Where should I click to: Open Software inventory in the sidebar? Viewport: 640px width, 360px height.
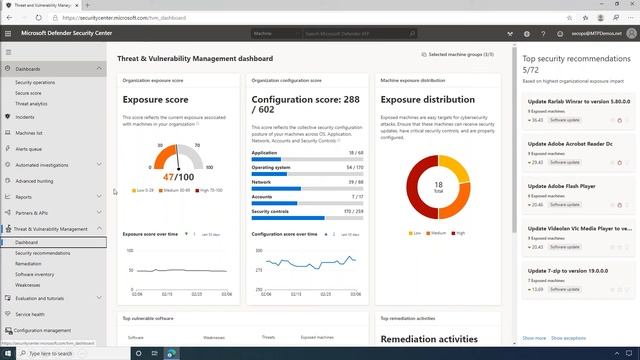pyautogui.click(x=35, y=274)
